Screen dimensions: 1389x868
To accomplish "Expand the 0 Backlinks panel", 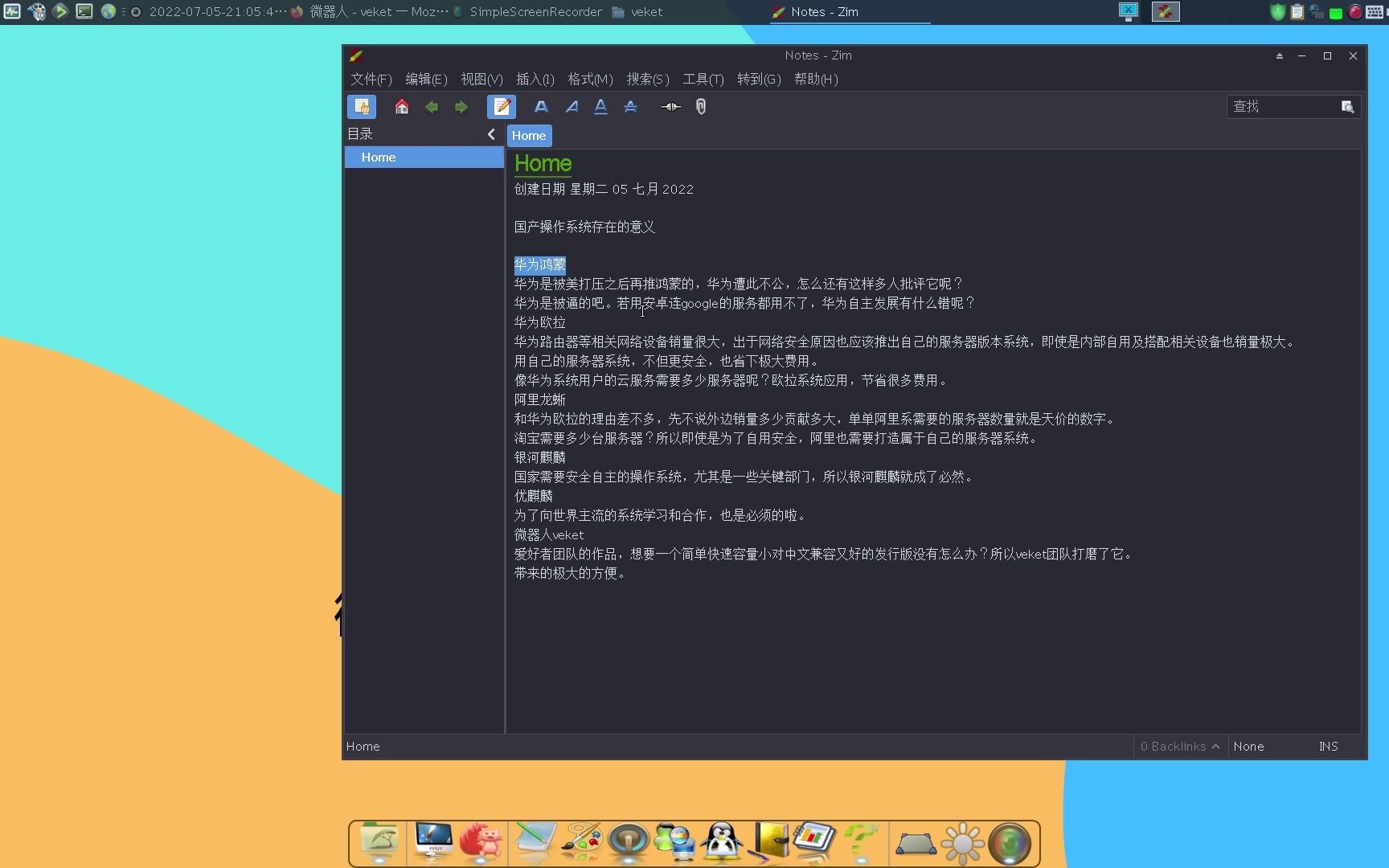I will tap(1179, 747).
